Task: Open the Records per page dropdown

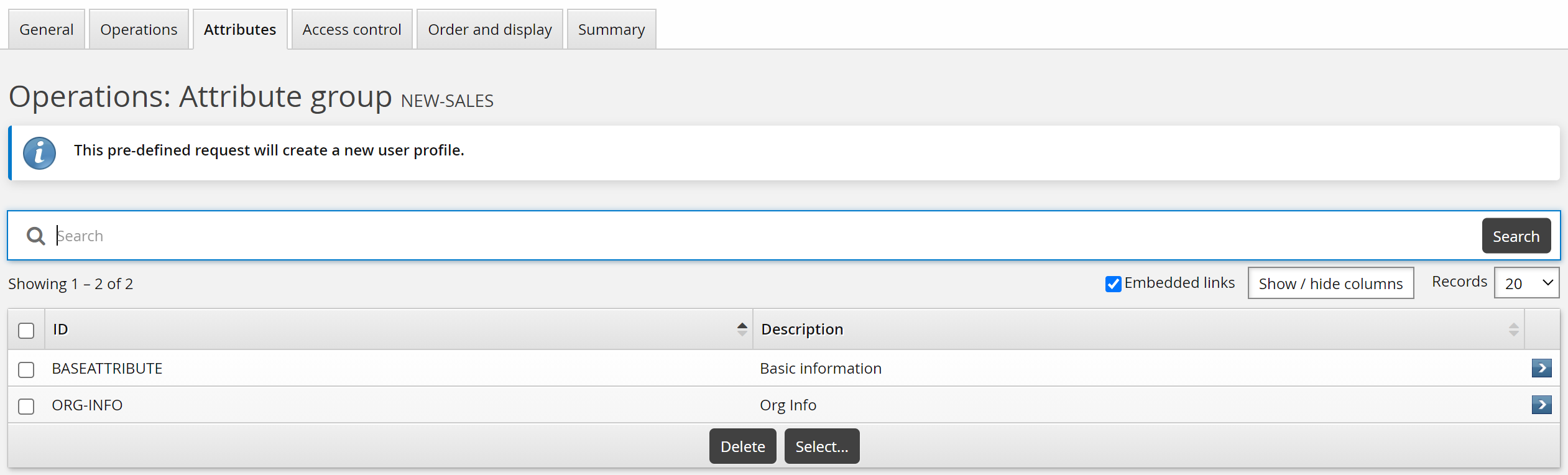Action: (x=1526, y=283)
